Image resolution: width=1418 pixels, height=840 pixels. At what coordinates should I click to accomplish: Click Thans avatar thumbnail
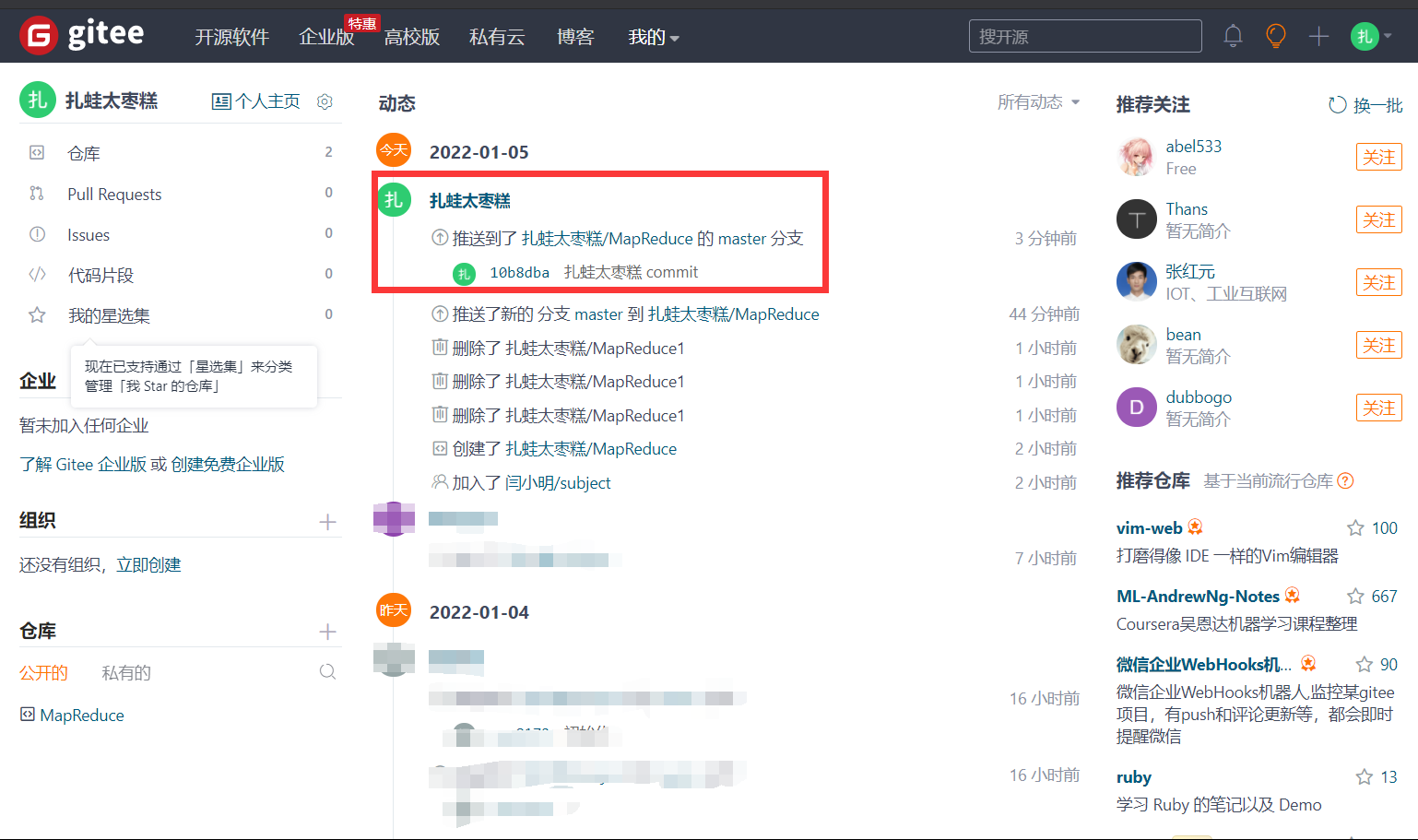pyautogui.click(x=1136, y=219)
